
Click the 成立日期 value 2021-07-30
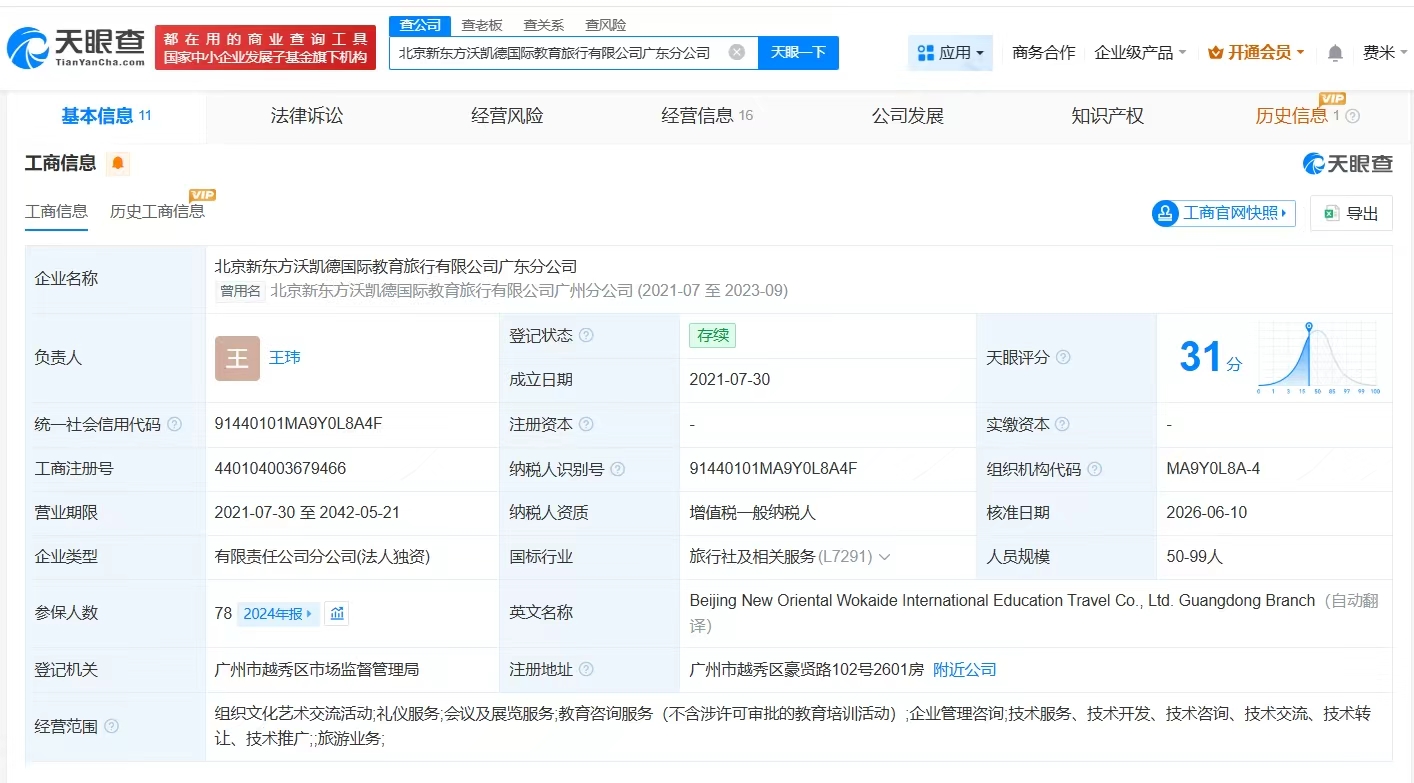[x=730, y=380]
